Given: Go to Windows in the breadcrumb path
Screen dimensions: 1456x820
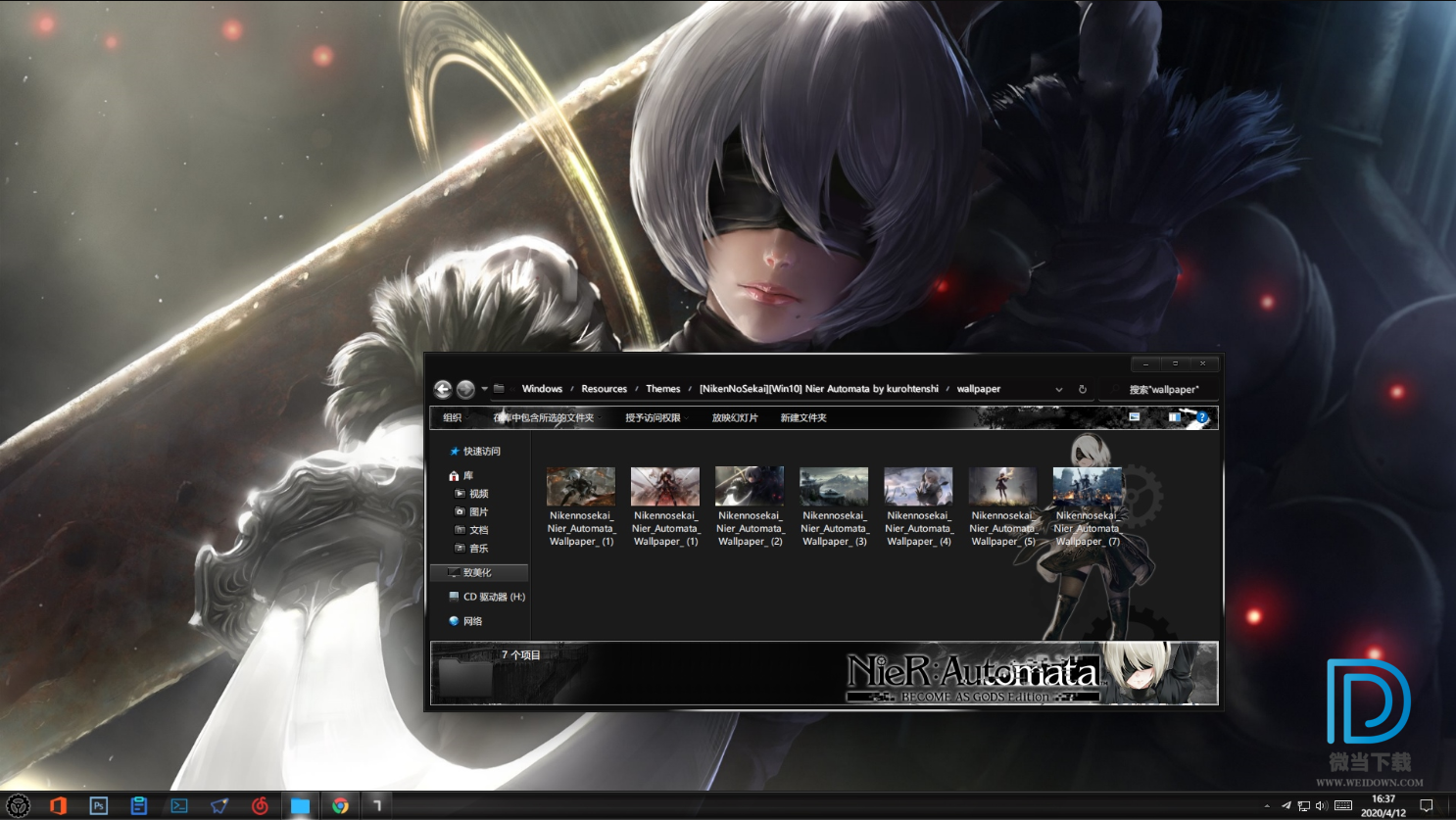Looking at the screenshot, I should (542, 389).
